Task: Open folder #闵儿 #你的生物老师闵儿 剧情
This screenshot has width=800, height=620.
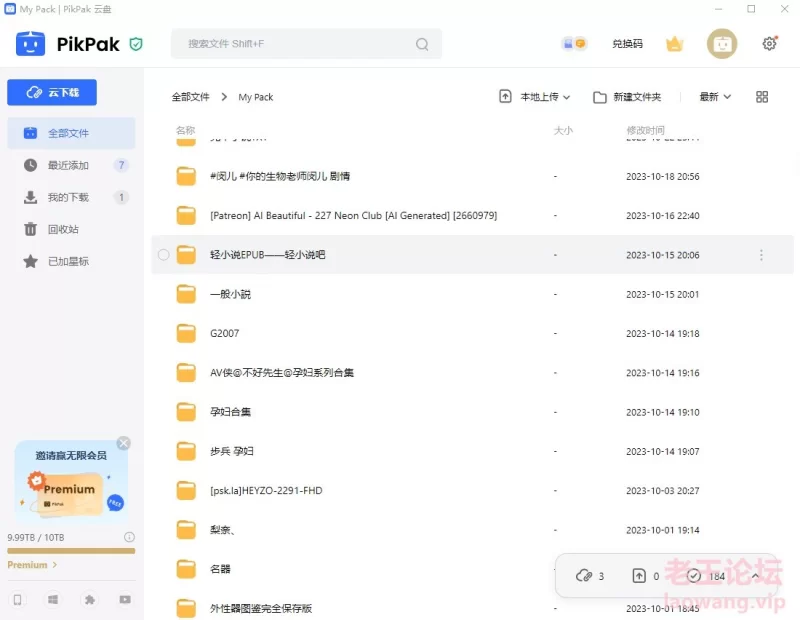Action: click(280, 176)
